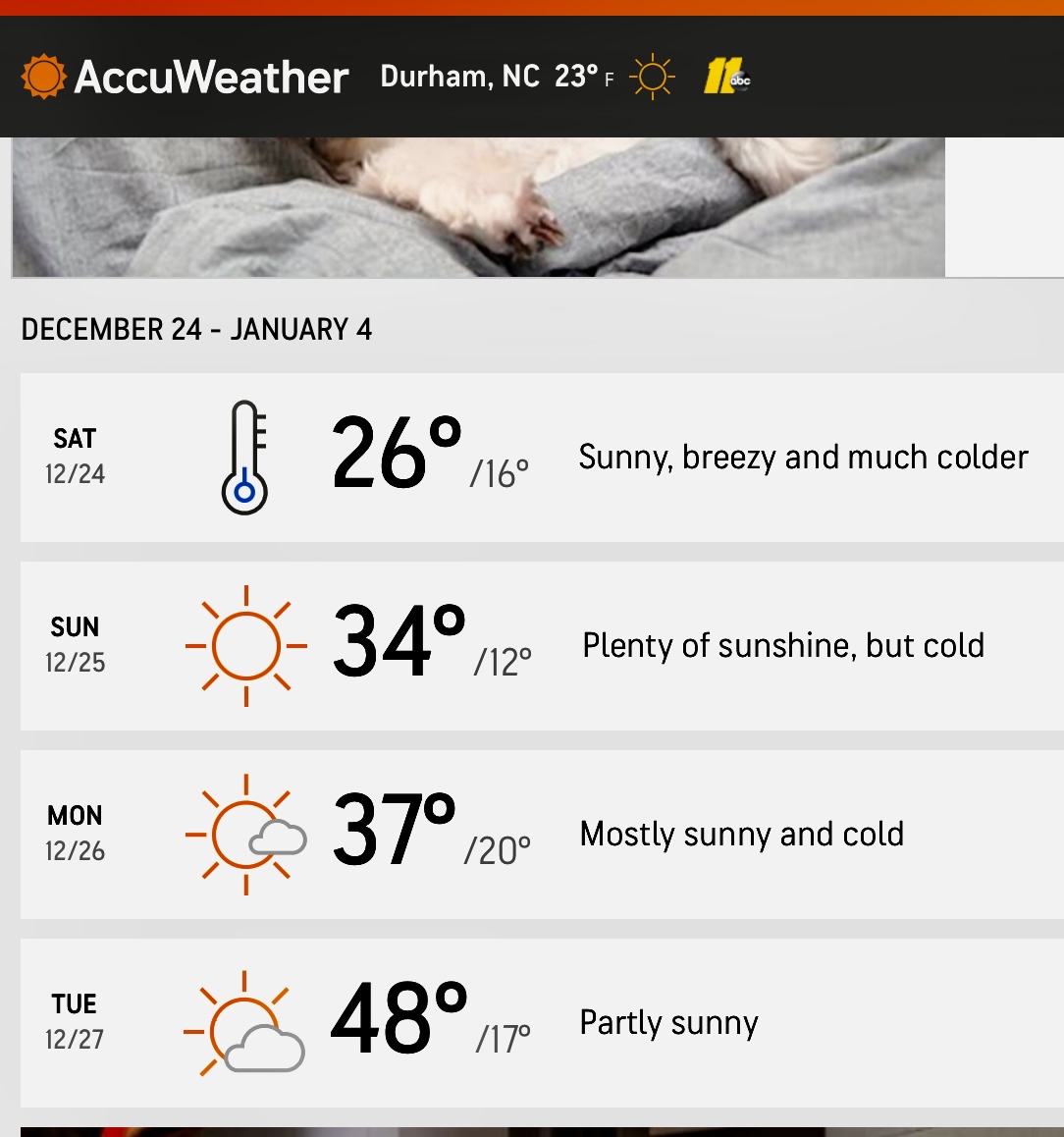Open the SAT 12/24 forecast row
The height and width of the screenshot is (1137, 1064).
[x=75, y=457]
